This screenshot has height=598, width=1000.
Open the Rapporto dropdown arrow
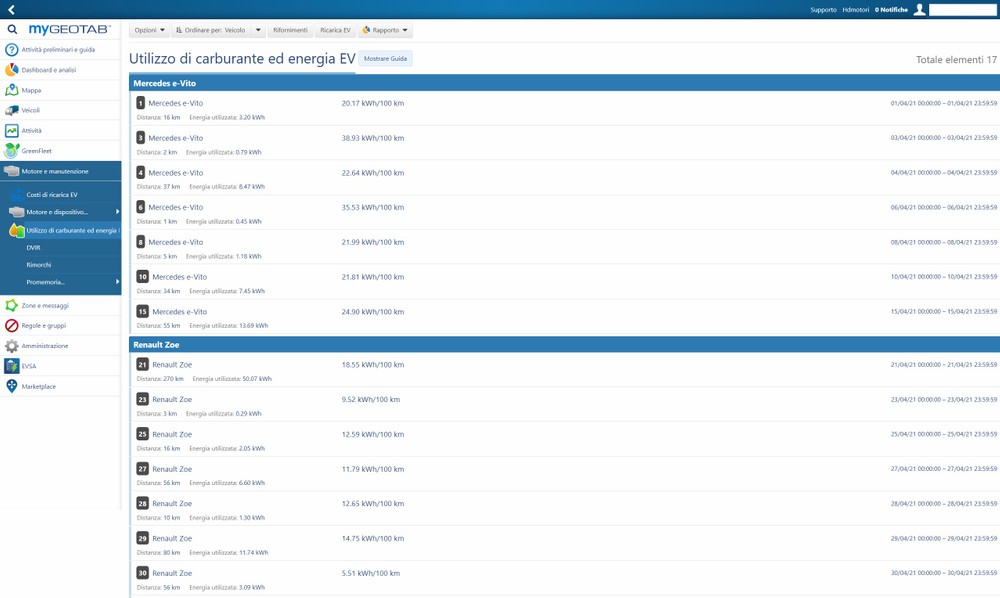pos(405,30)
